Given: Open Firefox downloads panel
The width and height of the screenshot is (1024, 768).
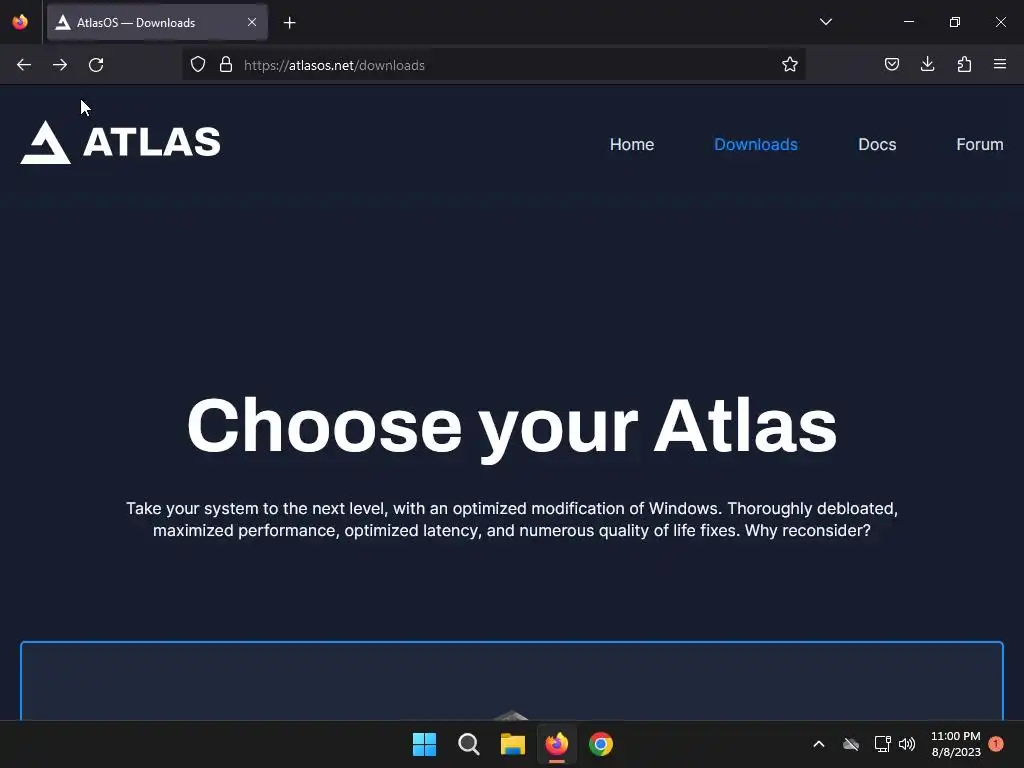Looking at the screenshot, I should click(x=927, y=65).
